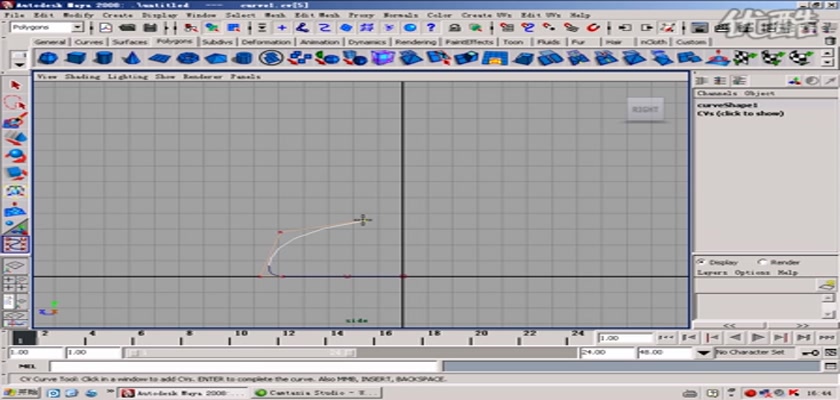
Task: Open the Edit Mesh menu
Action: pos(317,15)
